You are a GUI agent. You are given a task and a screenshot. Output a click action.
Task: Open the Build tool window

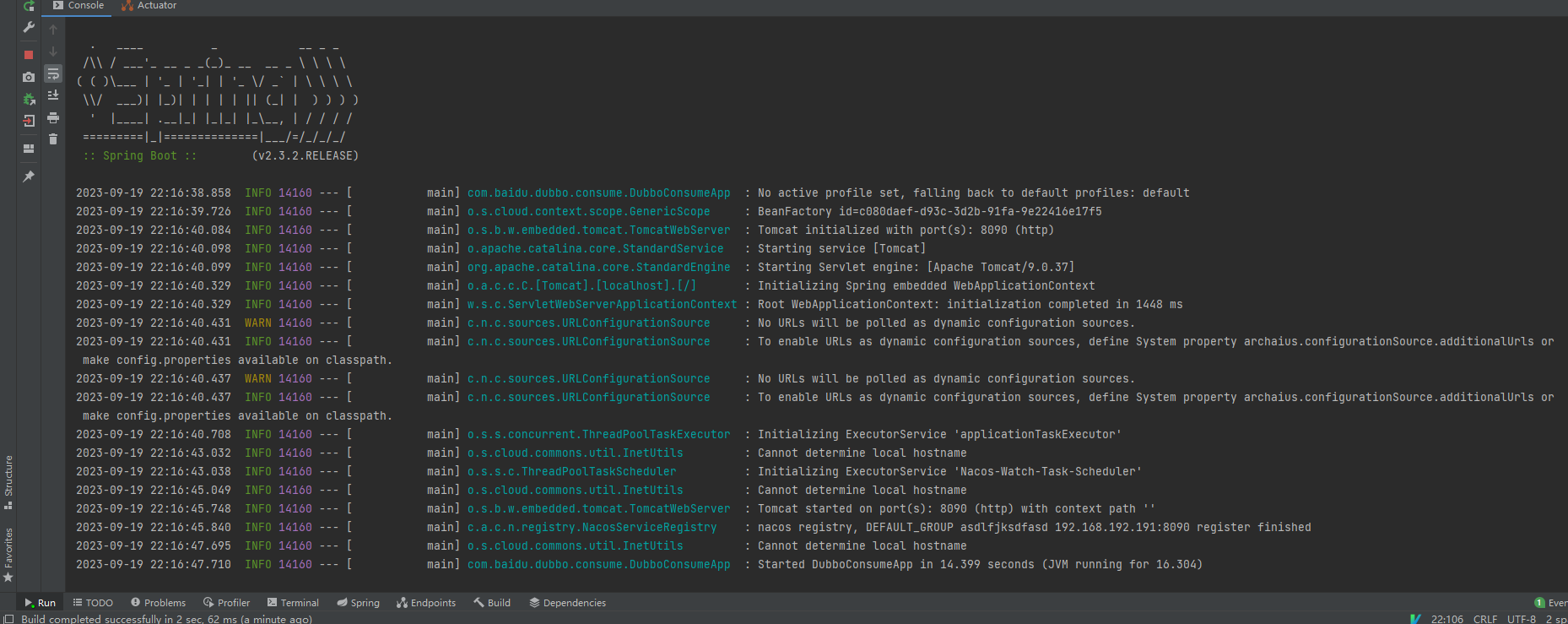(x=492, y=603)
